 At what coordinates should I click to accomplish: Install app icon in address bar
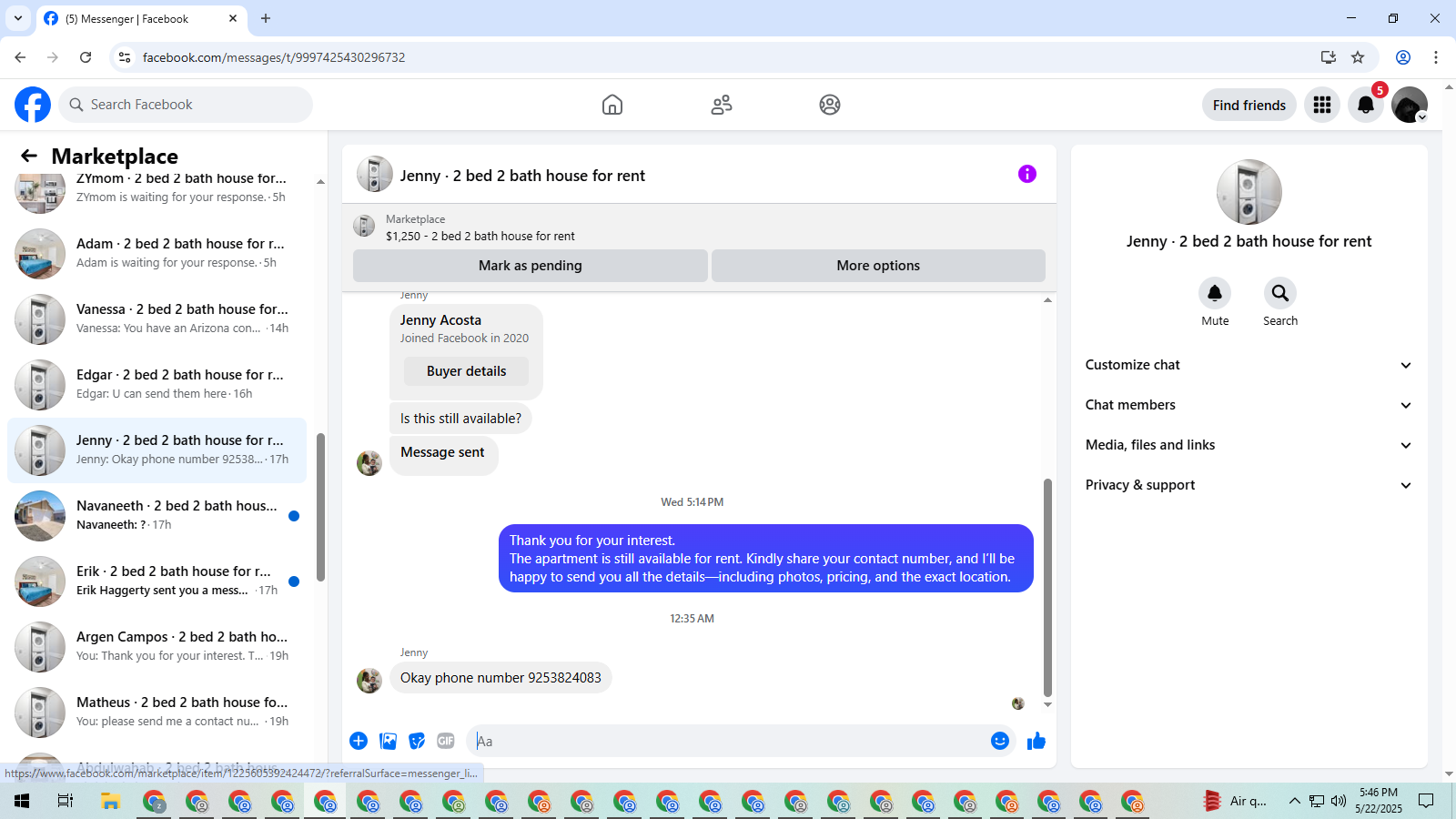(1329, 57)
